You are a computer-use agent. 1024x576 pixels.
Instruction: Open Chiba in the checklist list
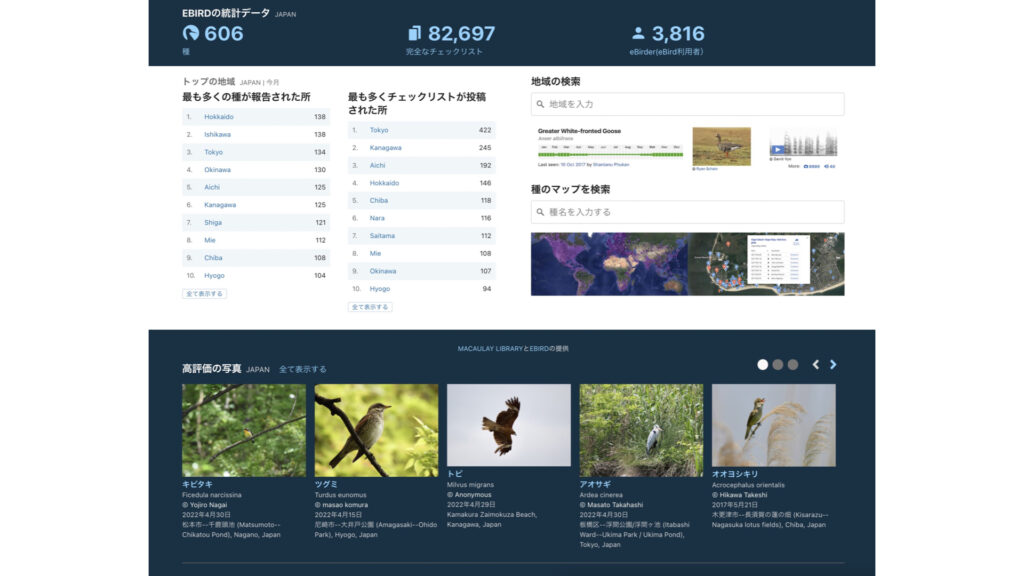379,200
